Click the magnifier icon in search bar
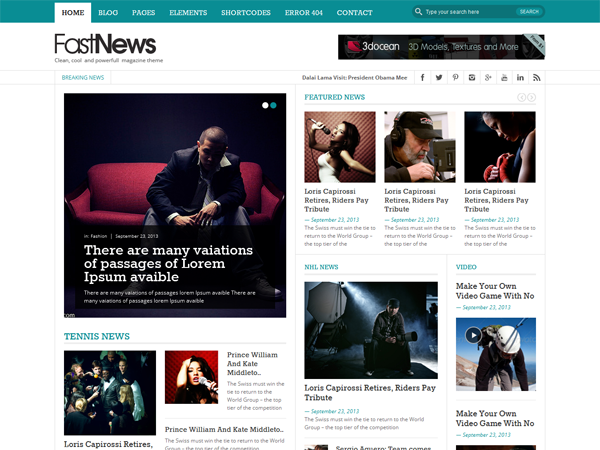Image resolution: width=600 pixels, height=450 pixels. coord(419,11)
